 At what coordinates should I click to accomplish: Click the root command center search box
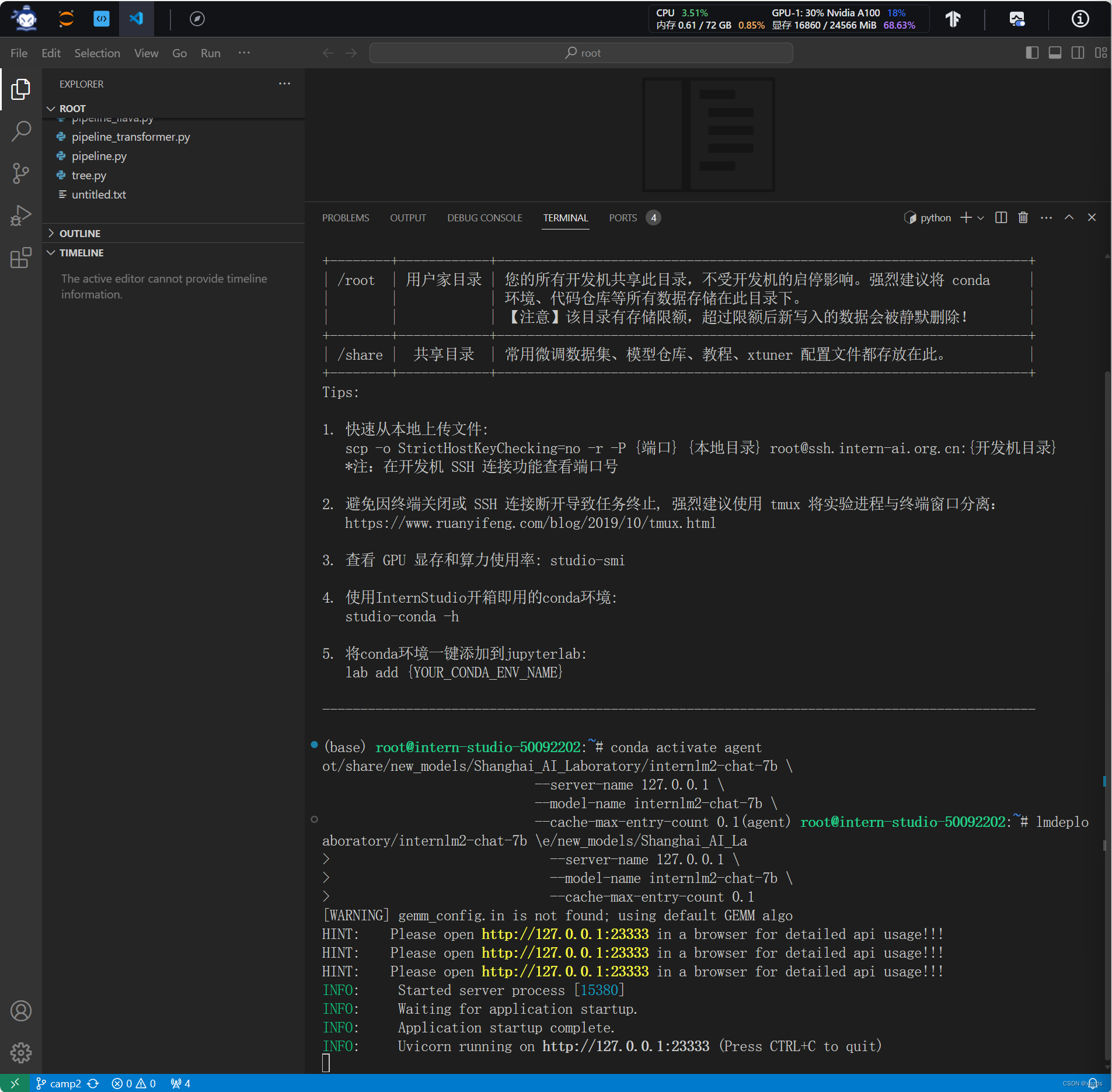[581, 53]
